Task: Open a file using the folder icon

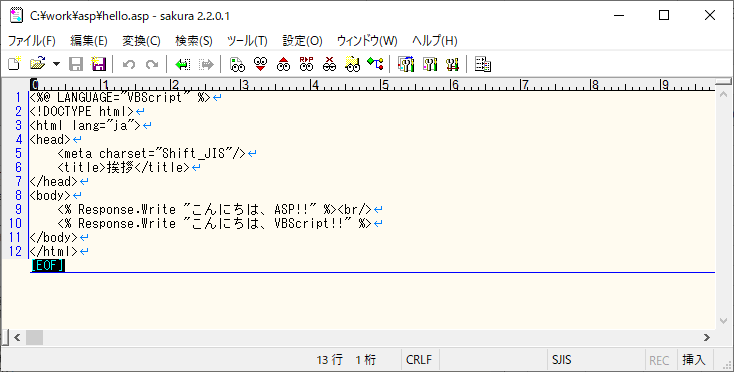Action: 37,64
